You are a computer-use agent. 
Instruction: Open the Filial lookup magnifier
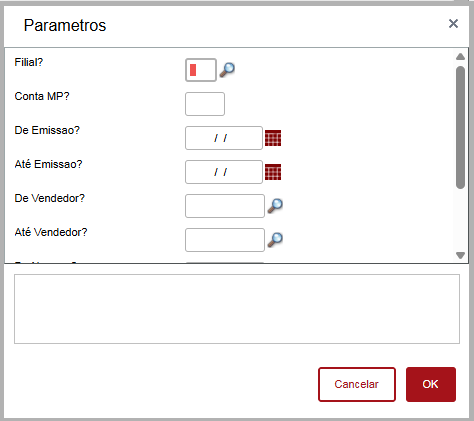pos(227,70)
